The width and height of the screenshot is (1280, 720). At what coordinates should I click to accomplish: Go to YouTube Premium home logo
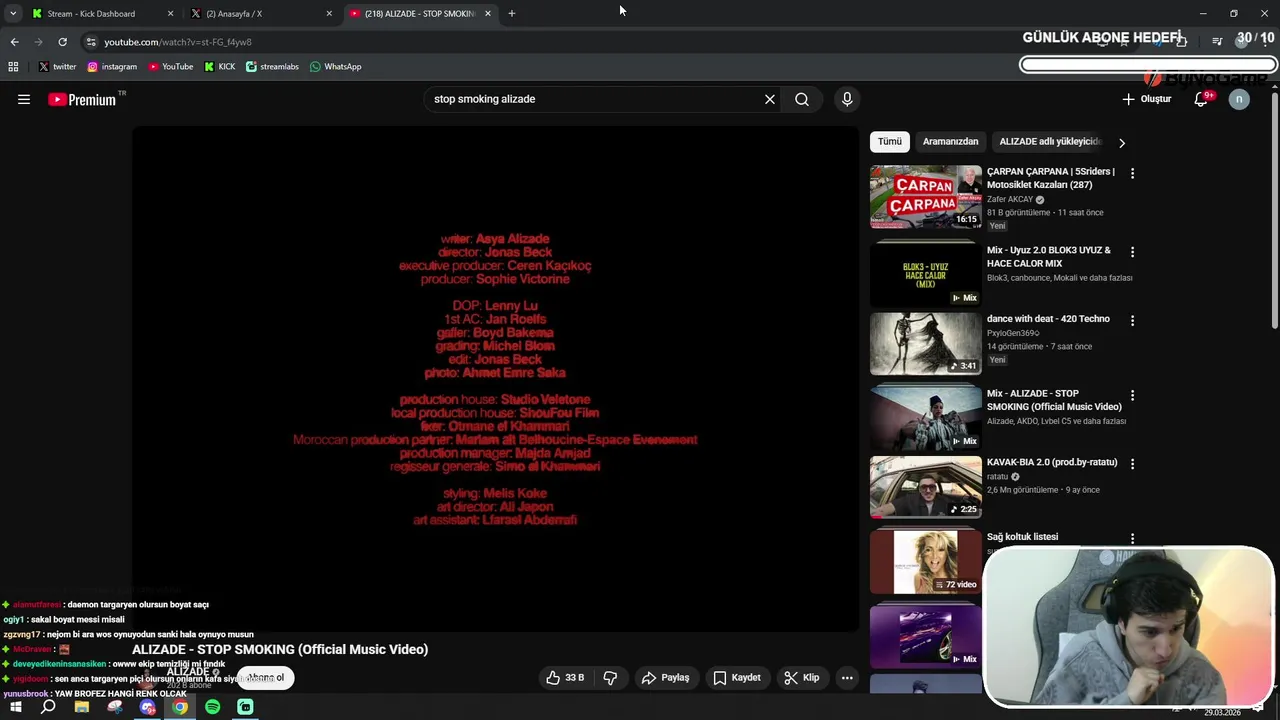pos(82,99)
